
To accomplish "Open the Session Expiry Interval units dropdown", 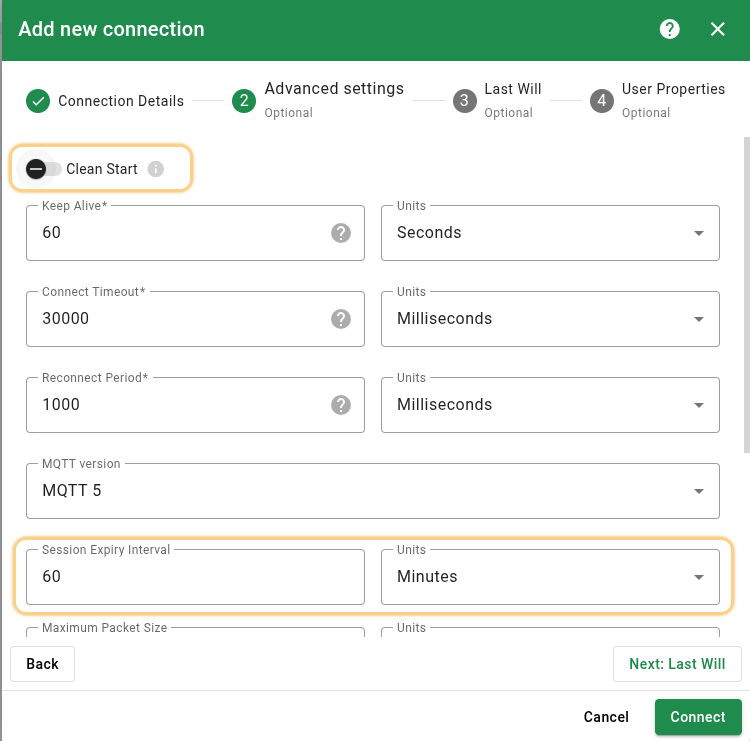I will click(550, 577).
